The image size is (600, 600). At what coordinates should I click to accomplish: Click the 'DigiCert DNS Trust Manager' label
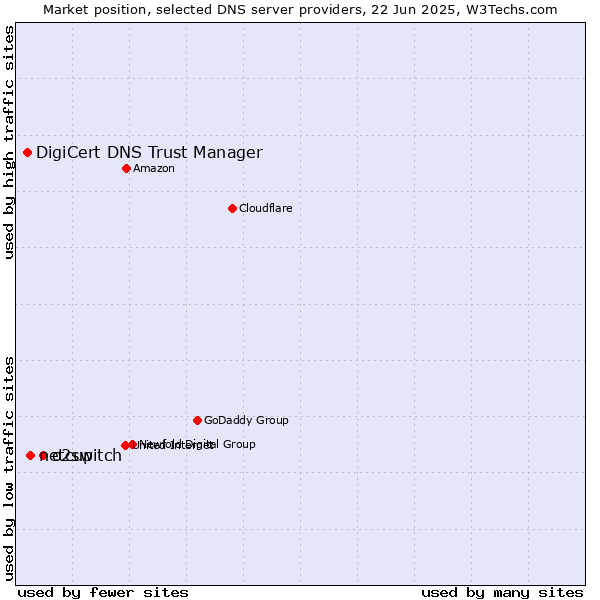click(149, 153)
